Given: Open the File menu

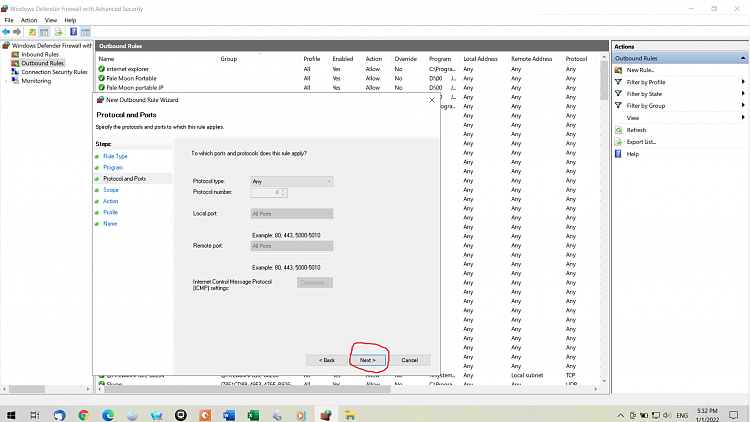Looking at the screenshot, I should [x=9, y=20].
